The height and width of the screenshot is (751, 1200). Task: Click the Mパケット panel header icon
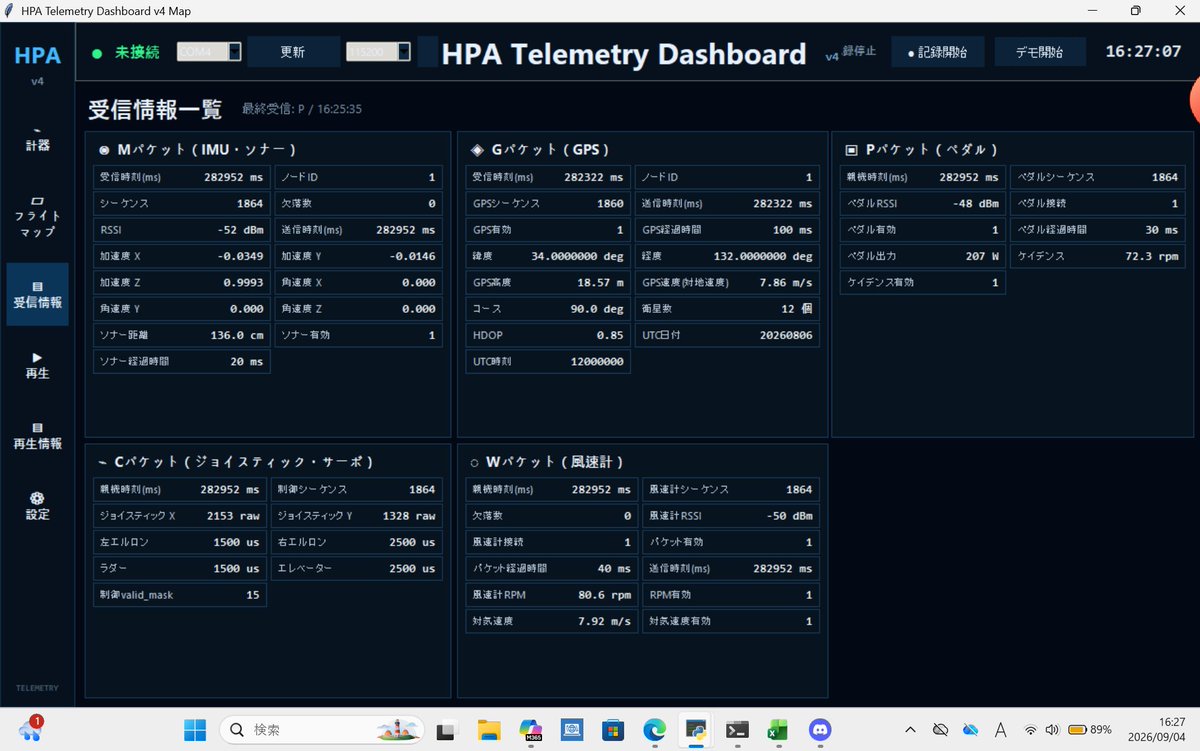tap(105, 150)
